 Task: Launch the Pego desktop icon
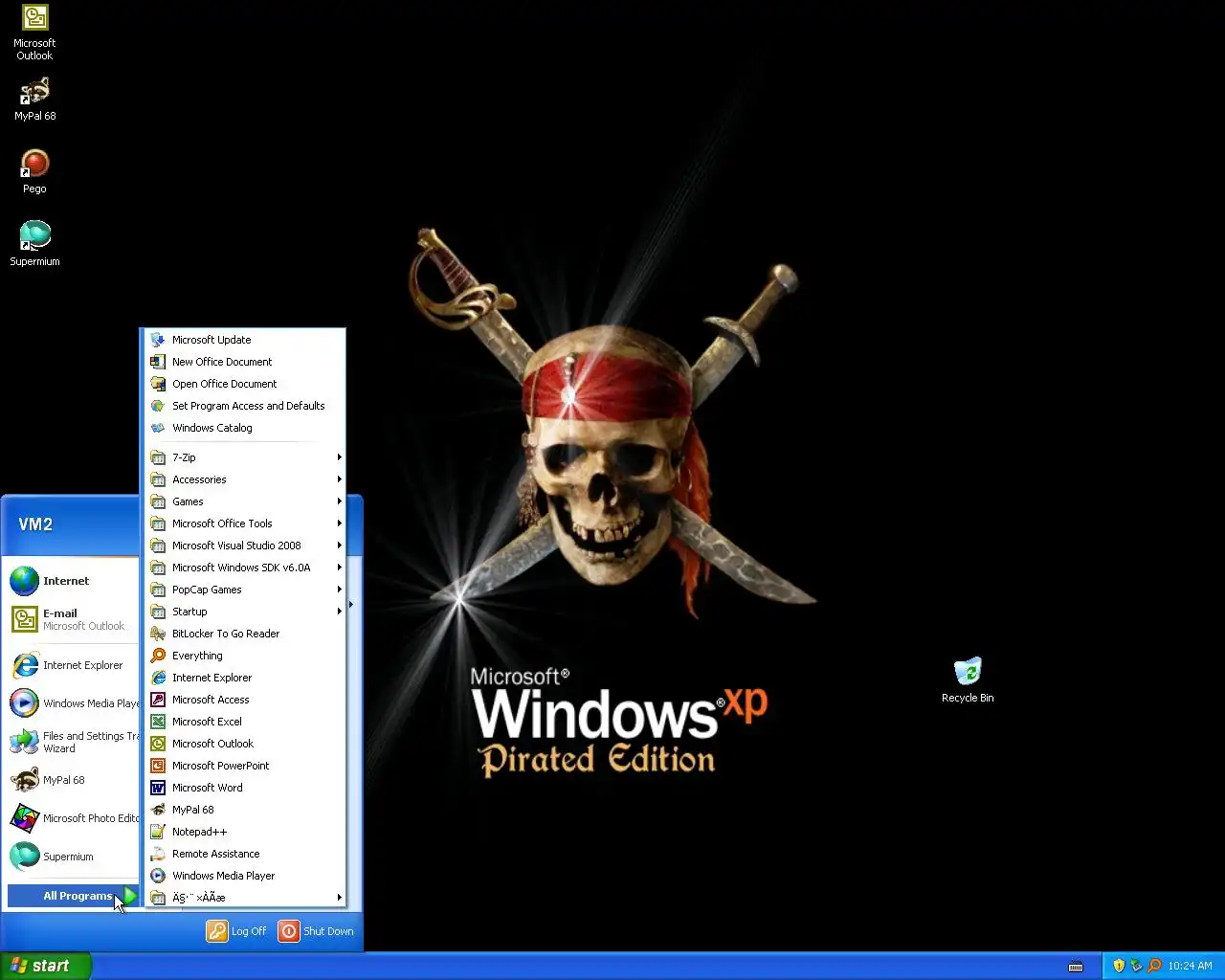coord(34,171)
